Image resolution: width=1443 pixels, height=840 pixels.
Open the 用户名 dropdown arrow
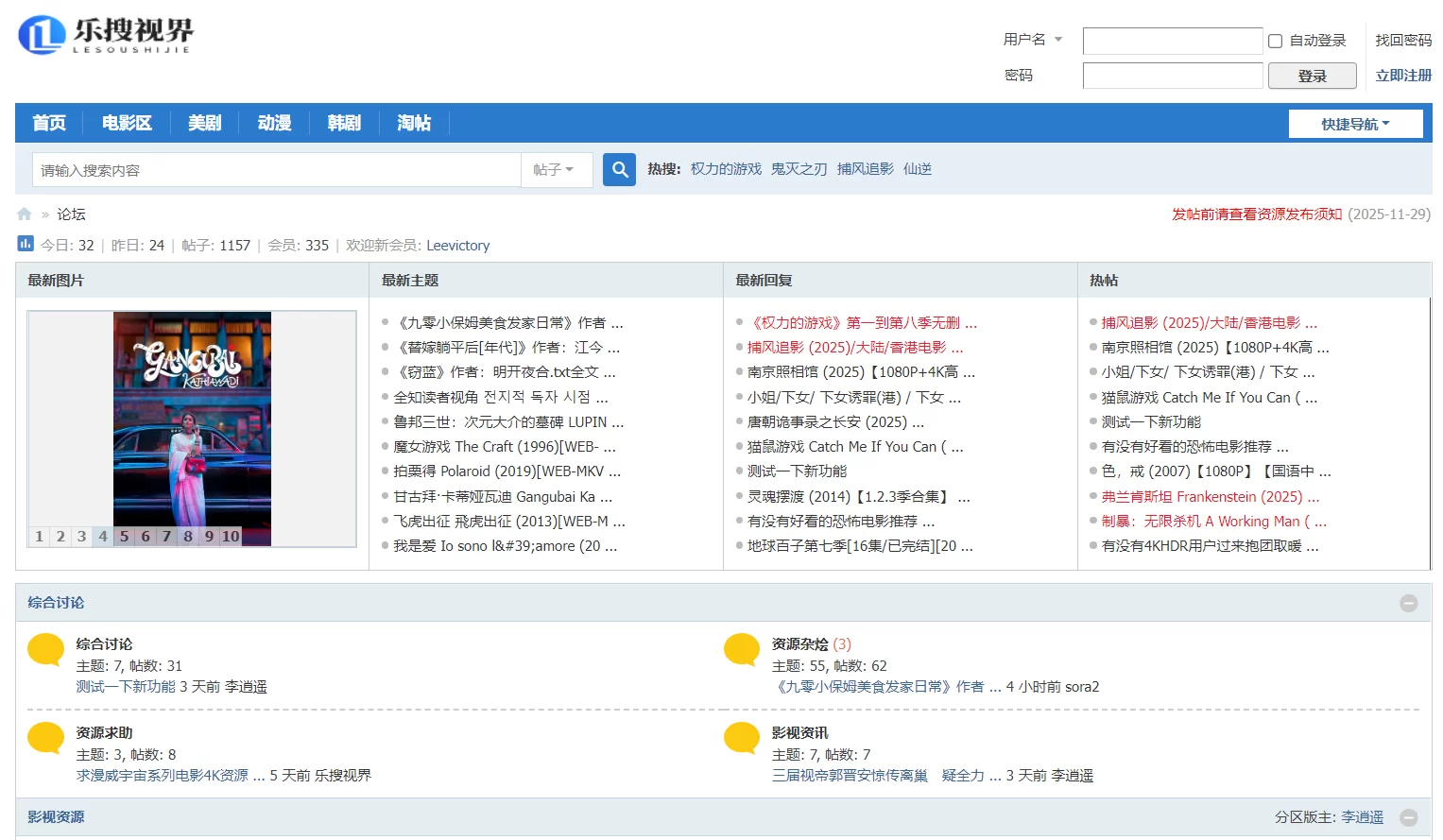(1057, 40)
